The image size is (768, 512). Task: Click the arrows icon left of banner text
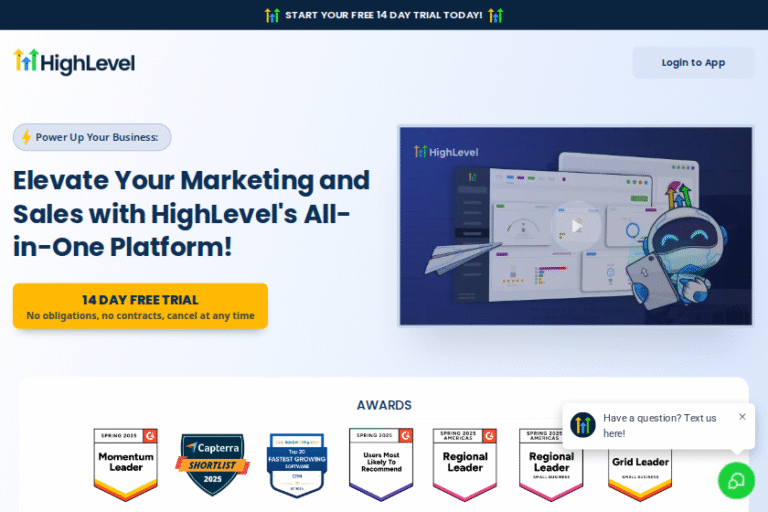(x=272, y=15)
